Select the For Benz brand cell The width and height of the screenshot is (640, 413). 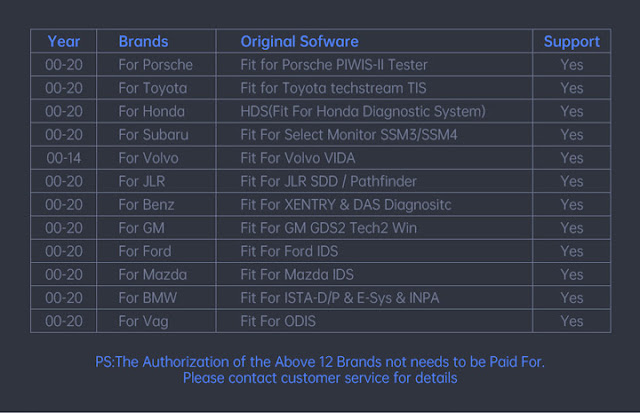tap(146, 205)
